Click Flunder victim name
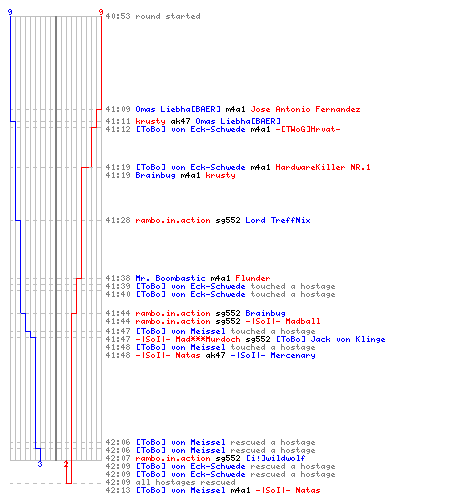Viewport: 450px width, 500px height. pos(253,278)
